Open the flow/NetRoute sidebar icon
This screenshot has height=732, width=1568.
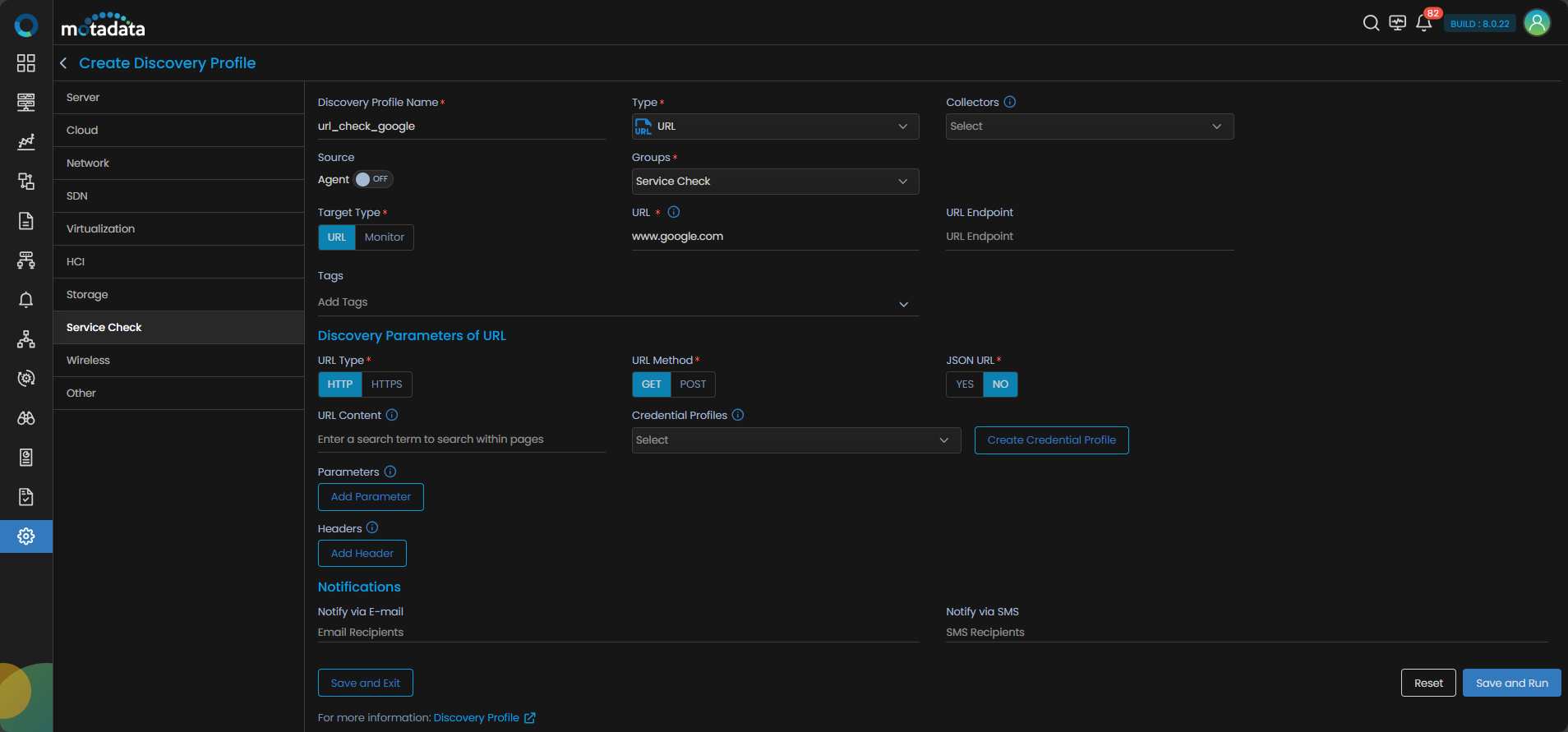(x=26, y=260)
